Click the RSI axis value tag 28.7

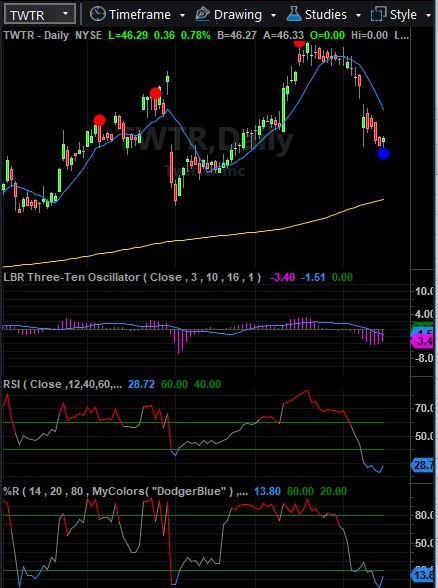pyautogui.click(x=423, y=465)
